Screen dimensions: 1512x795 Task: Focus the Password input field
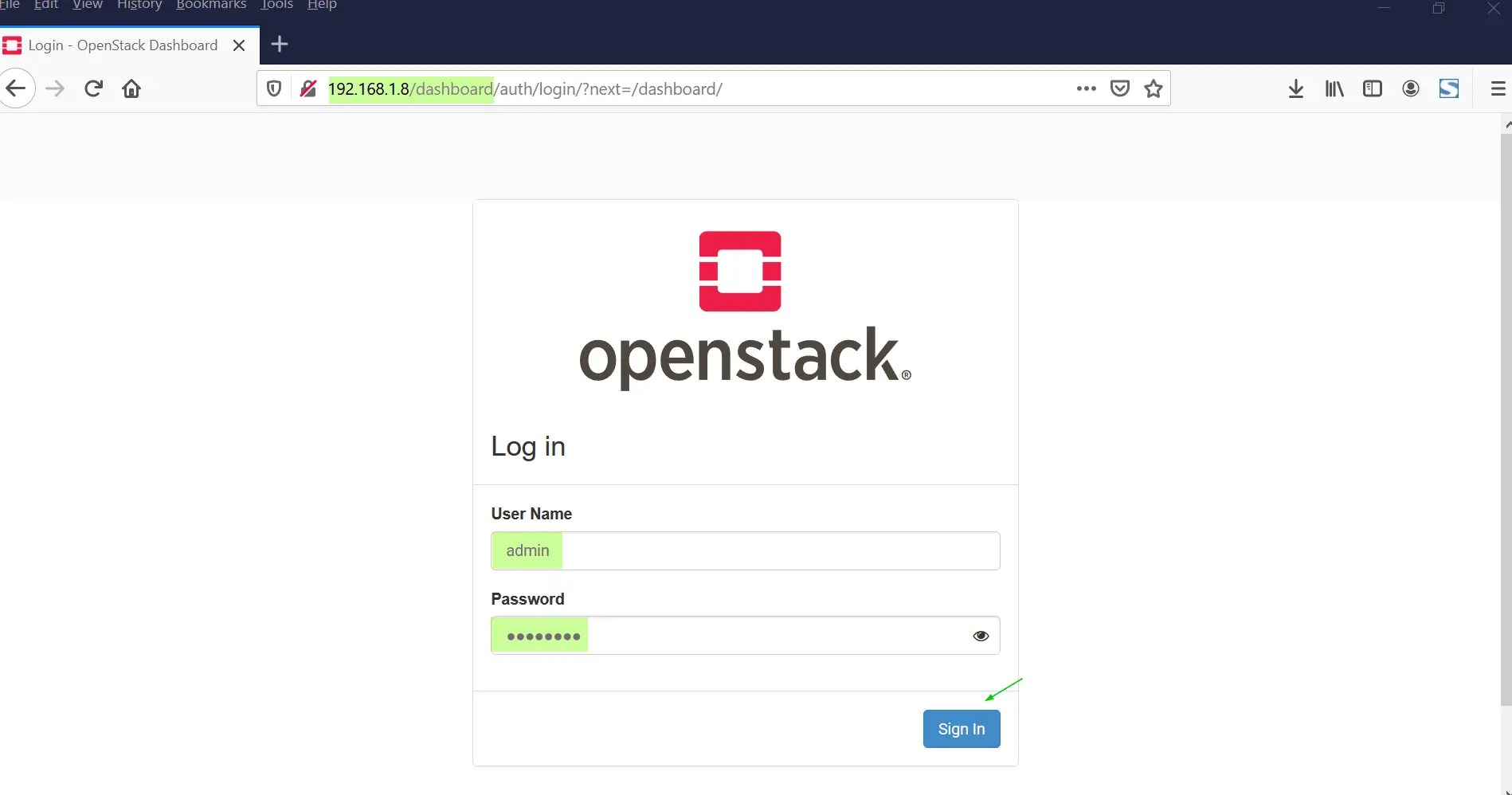pyautogui.click(x=745, y=636)
